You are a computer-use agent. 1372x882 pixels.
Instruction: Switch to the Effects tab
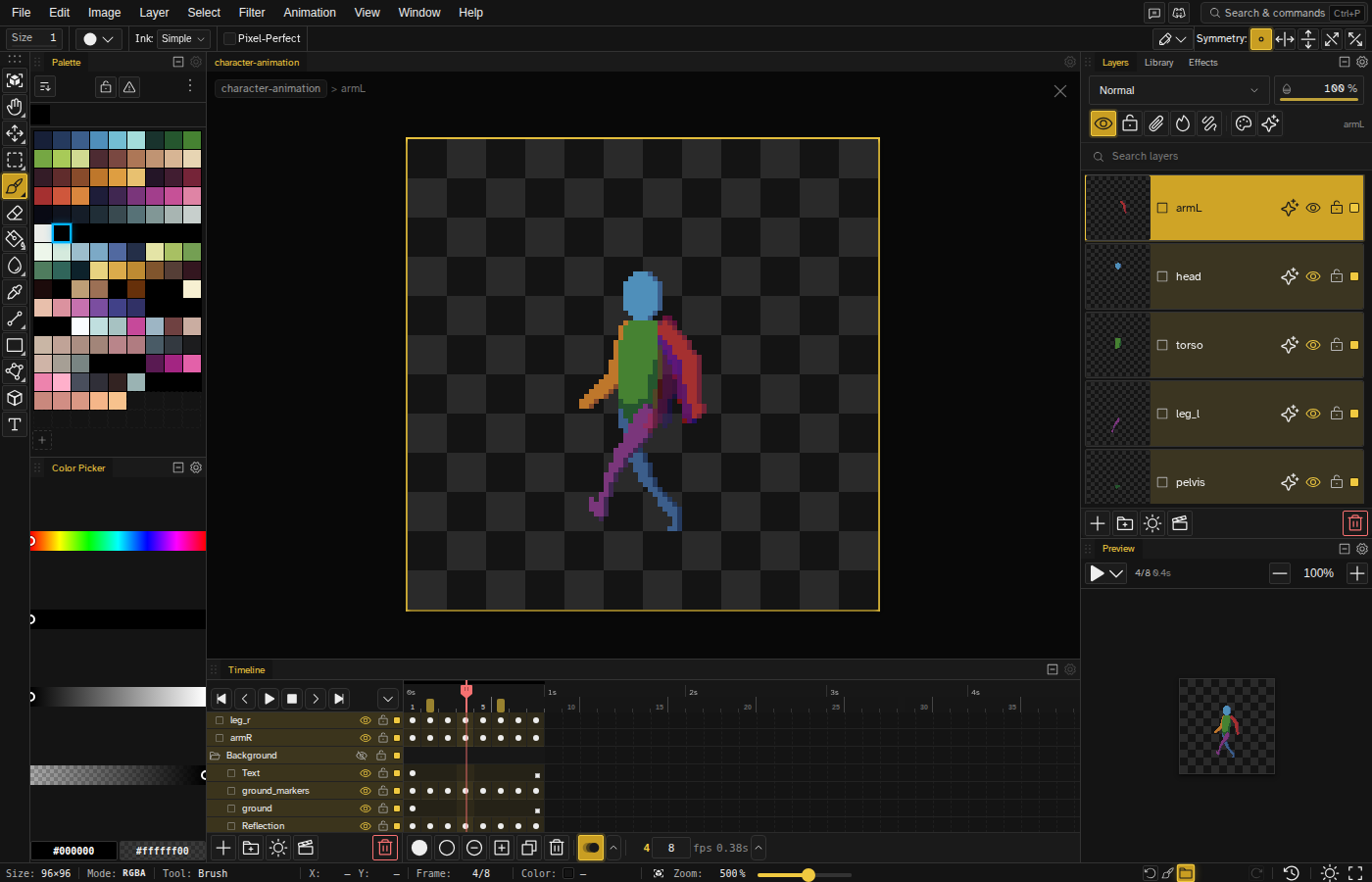1202,63
